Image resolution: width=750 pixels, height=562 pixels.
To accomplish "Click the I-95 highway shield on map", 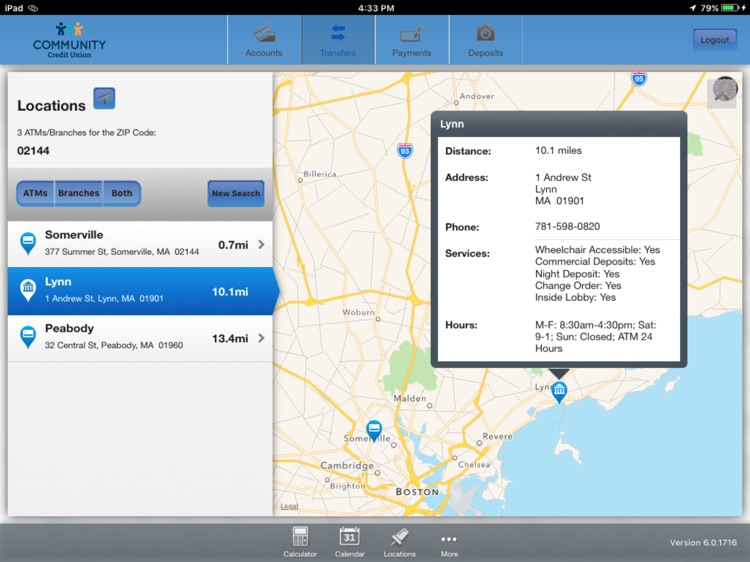I will click(x=639, y=78).
